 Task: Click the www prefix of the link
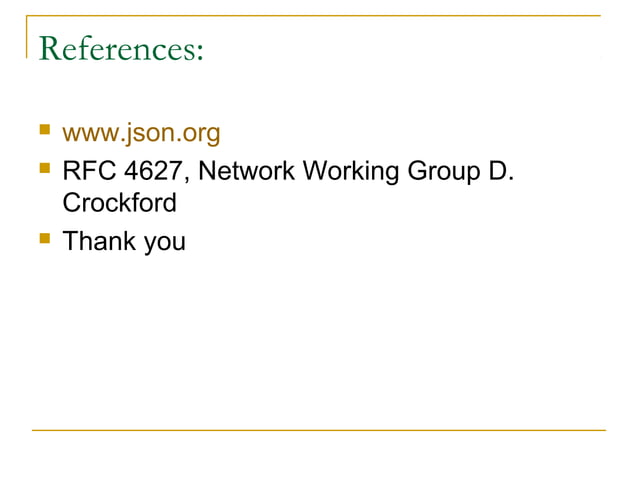coord(91,135)
